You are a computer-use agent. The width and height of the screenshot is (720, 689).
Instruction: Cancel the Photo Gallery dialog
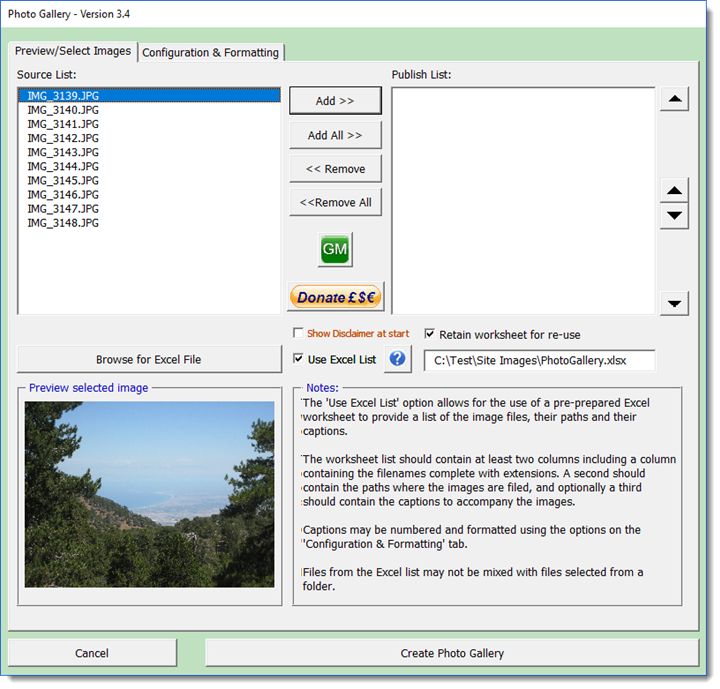[92, 653]
